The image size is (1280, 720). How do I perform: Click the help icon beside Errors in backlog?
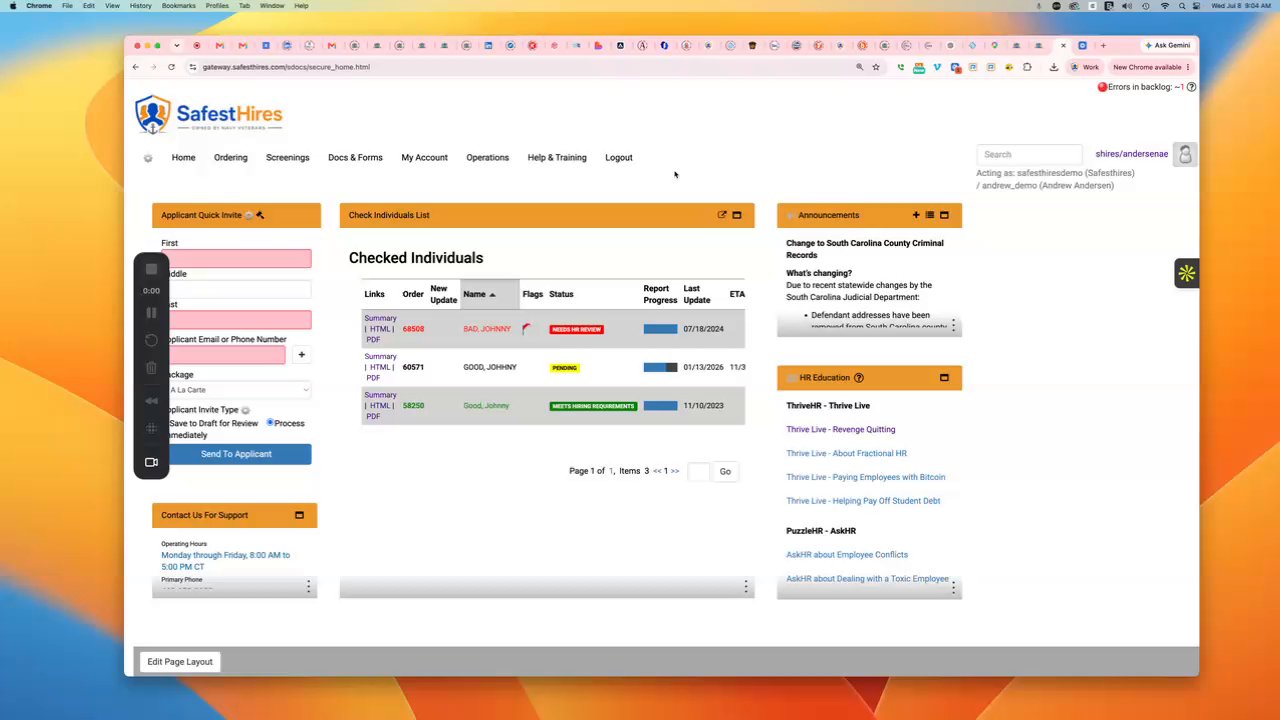pyautogui.click(x=1191, y=87)
